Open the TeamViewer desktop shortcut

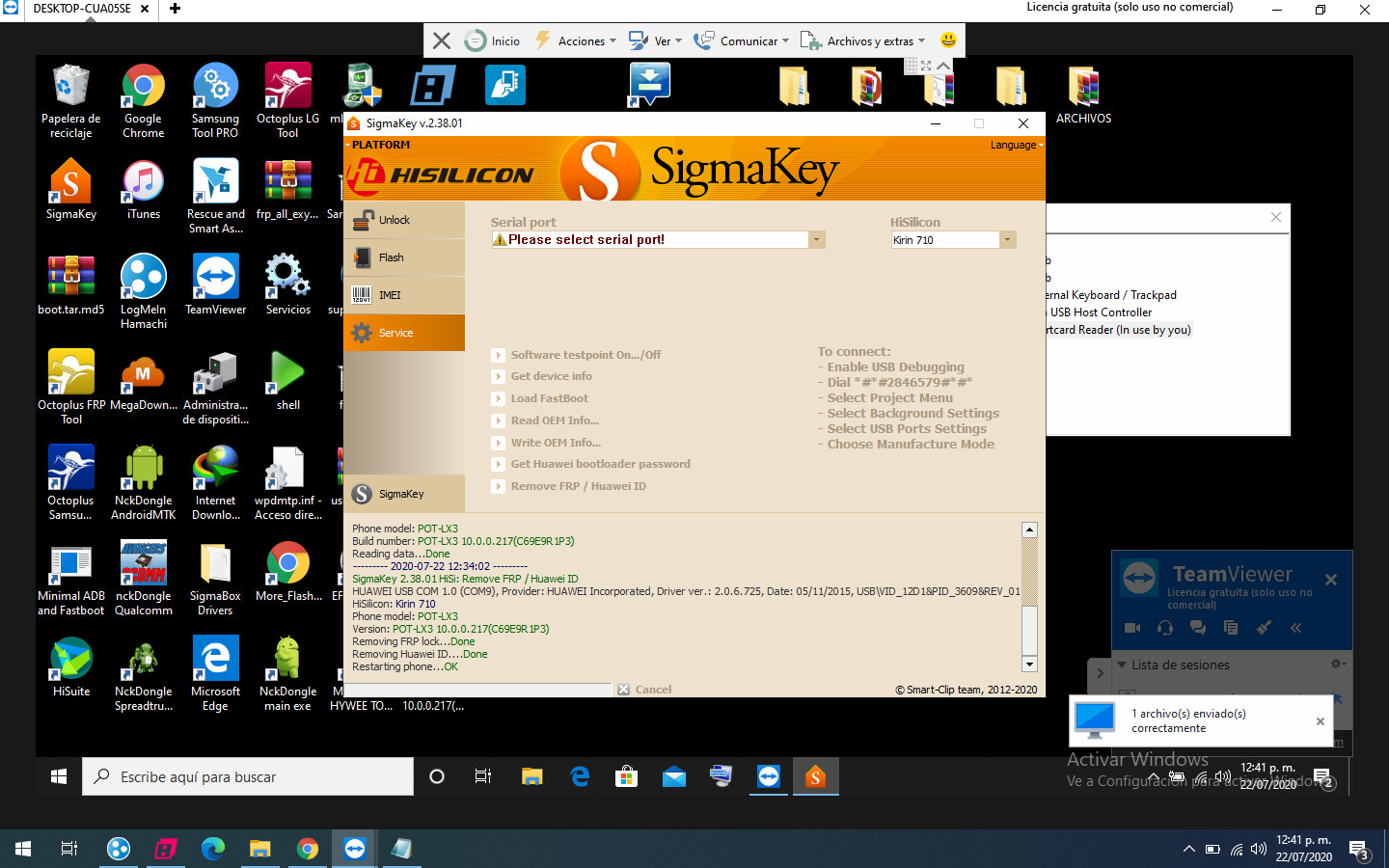pyautogui.click(x=215, y=285)
